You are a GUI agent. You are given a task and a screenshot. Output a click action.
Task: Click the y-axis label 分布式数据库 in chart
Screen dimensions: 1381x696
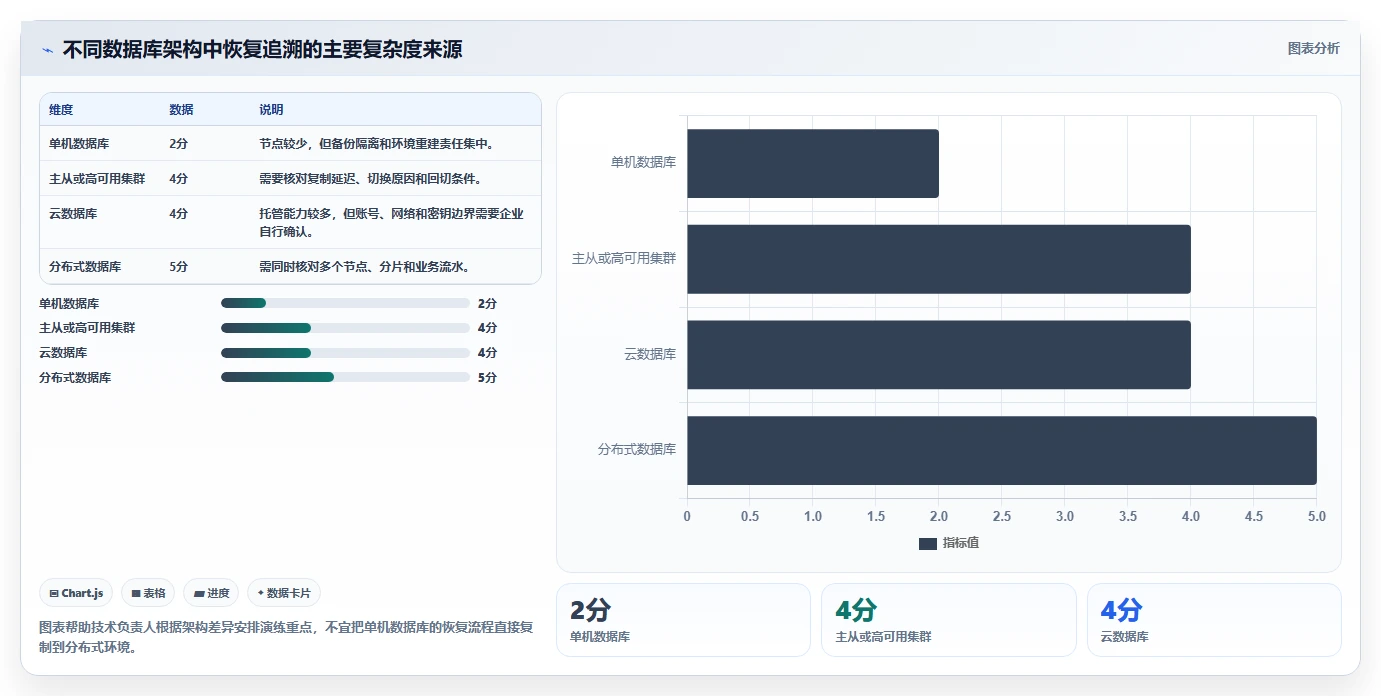tap(637, 450)
